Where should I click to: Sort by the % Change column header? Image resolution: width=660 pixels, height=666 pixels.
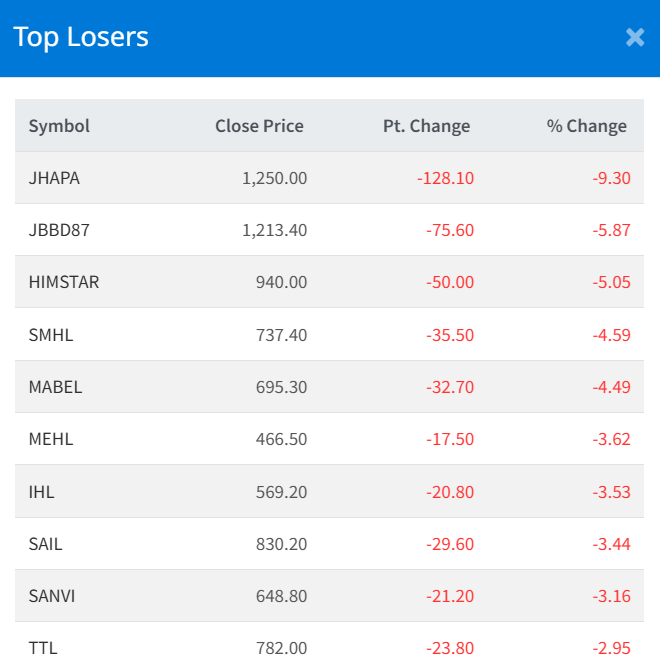click(586, 126)
